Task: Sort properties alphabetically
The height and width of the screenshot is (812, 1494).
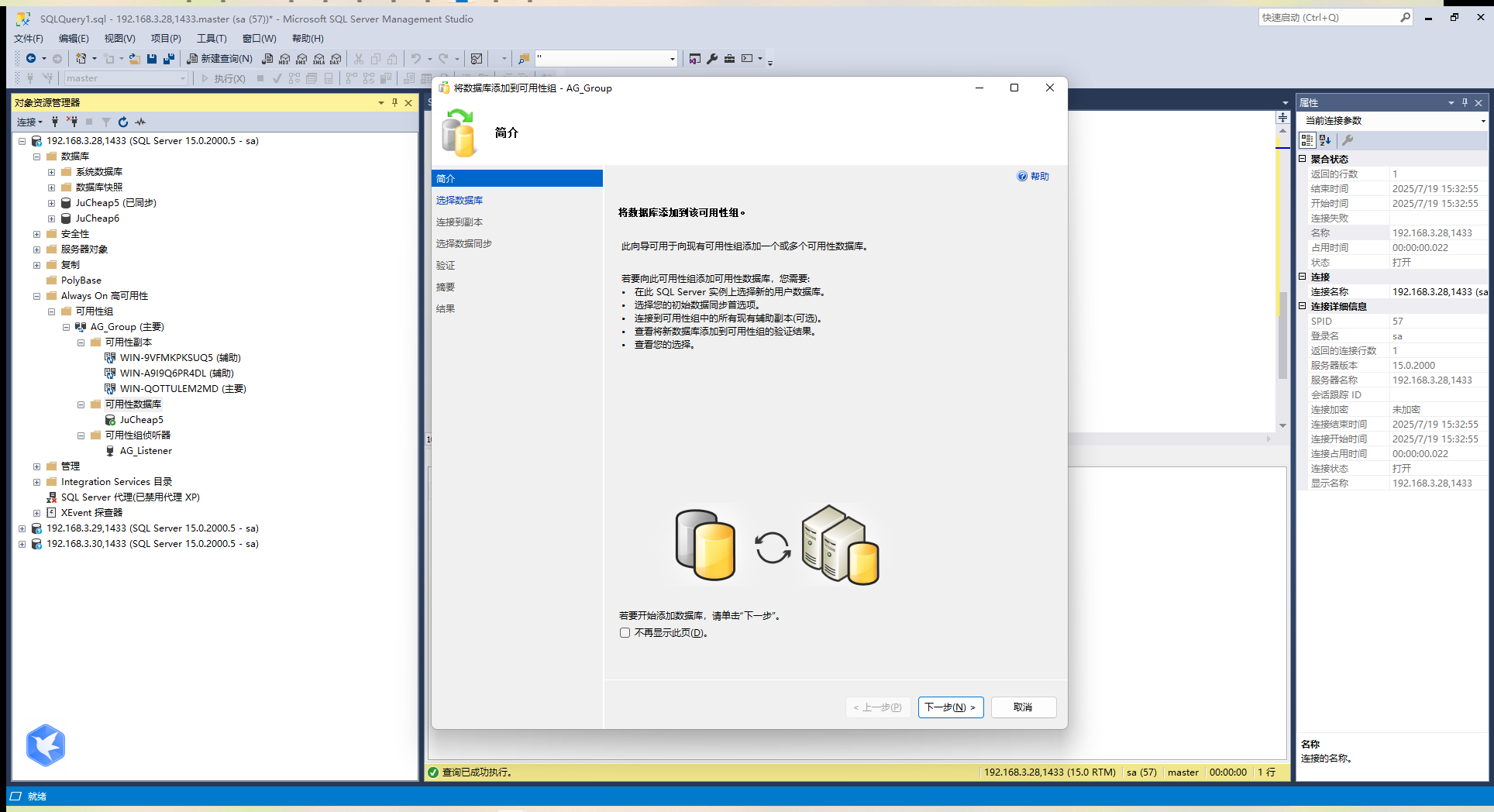Action: (1325, 140)
